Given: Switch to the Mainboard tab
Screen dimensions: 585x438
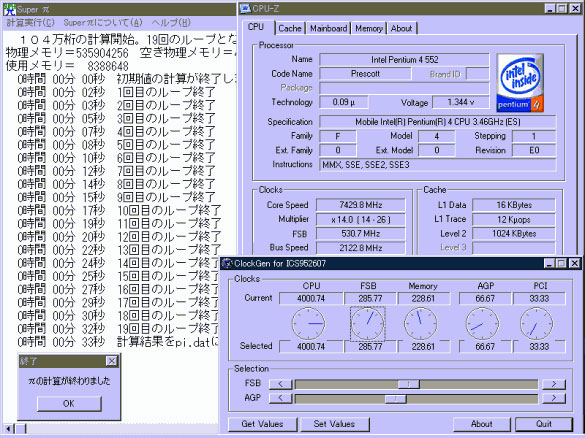Looking at the screenshot, I should 329,28.
